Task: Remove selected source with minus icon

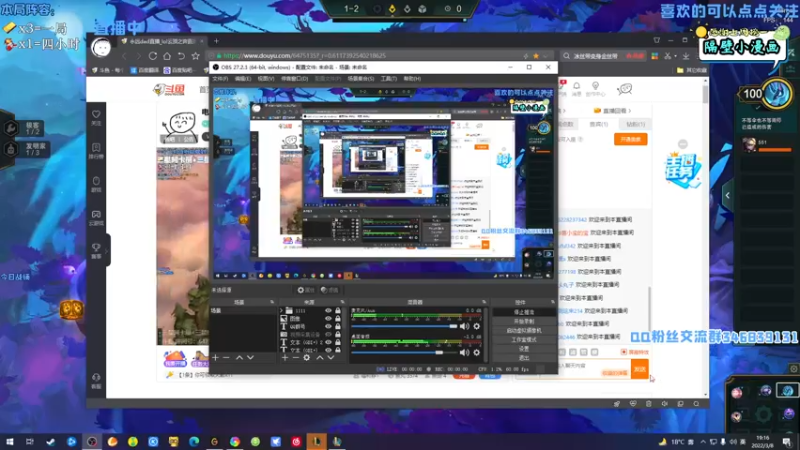Action: click(295, 358)
